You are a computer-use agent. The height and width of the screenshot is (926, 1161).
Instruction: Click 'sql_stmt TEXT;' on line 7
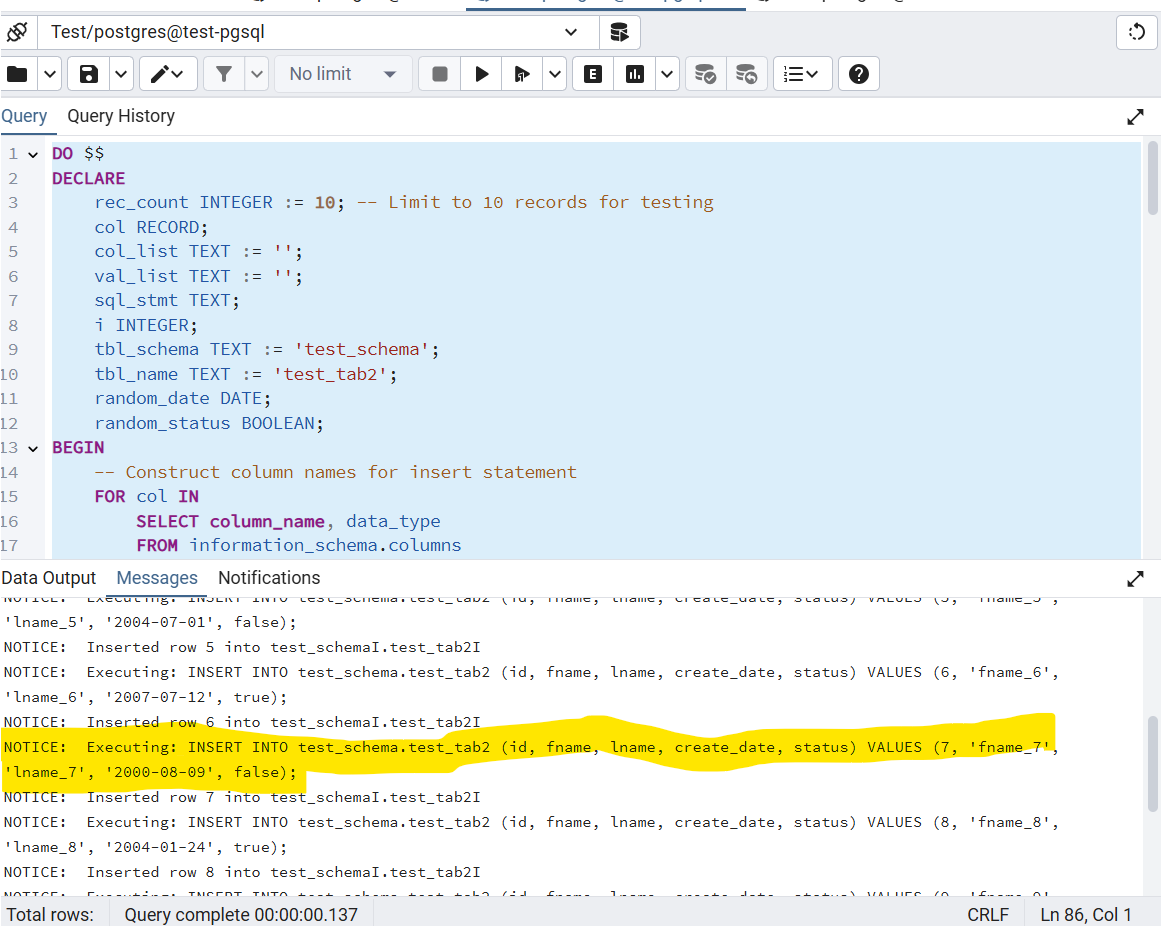click(x=167, y=301)
